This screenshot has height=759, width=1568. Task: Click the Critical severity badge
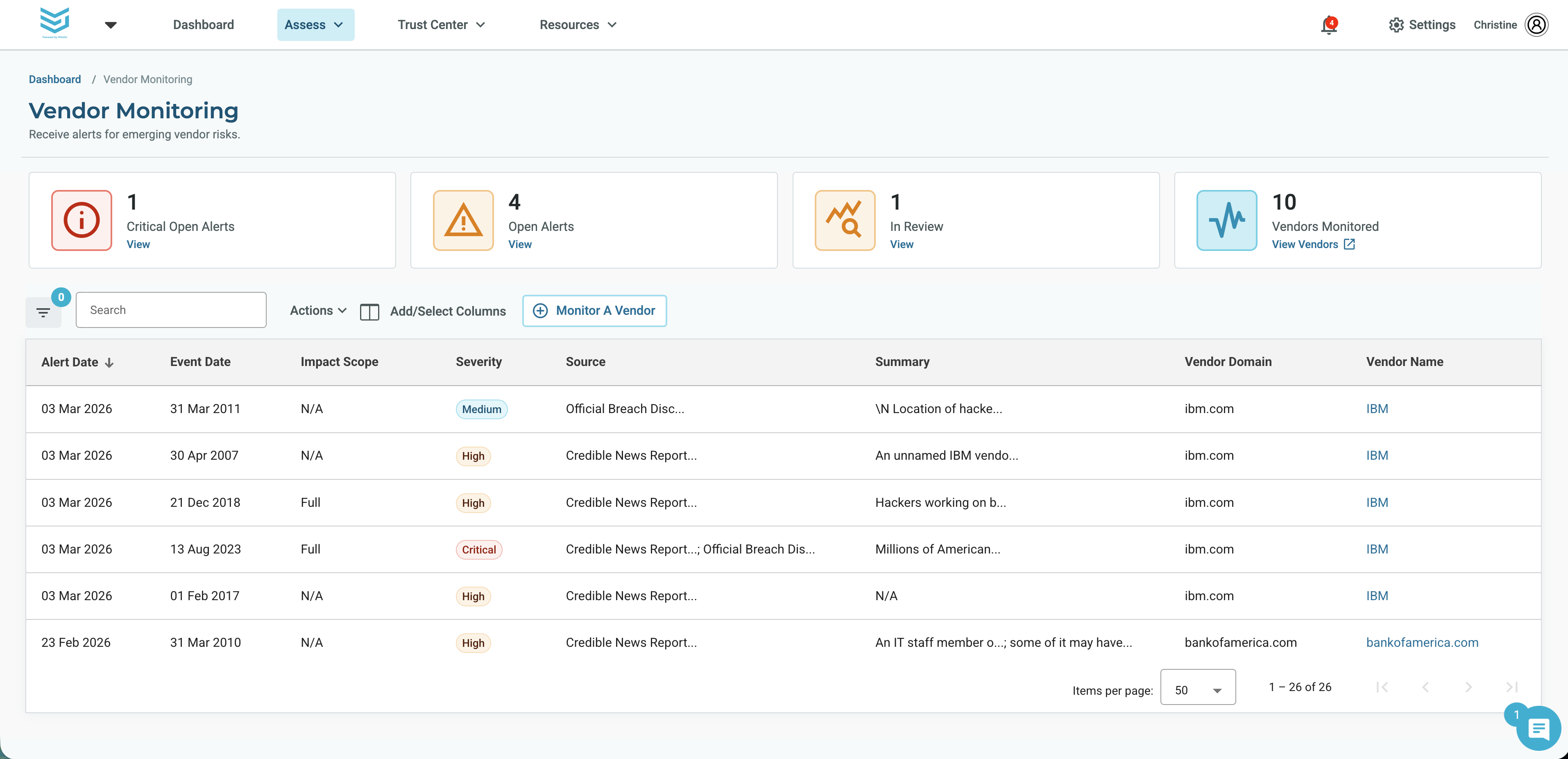pos(479,550)
